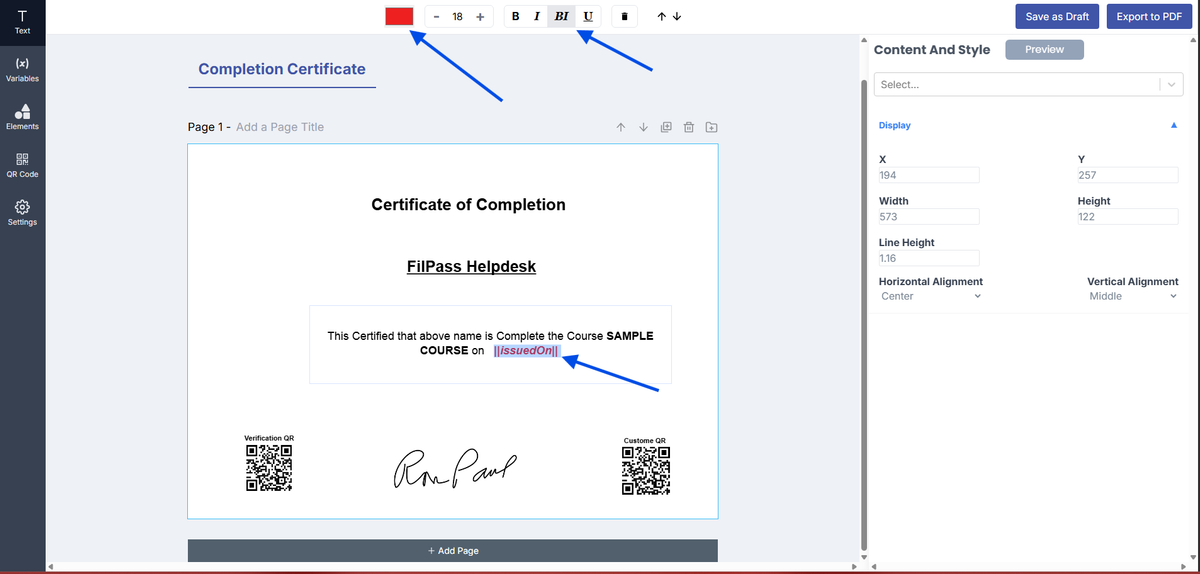Increase font size with plus button
This screenshot has width=1200, height=574.
coord(480,17)
